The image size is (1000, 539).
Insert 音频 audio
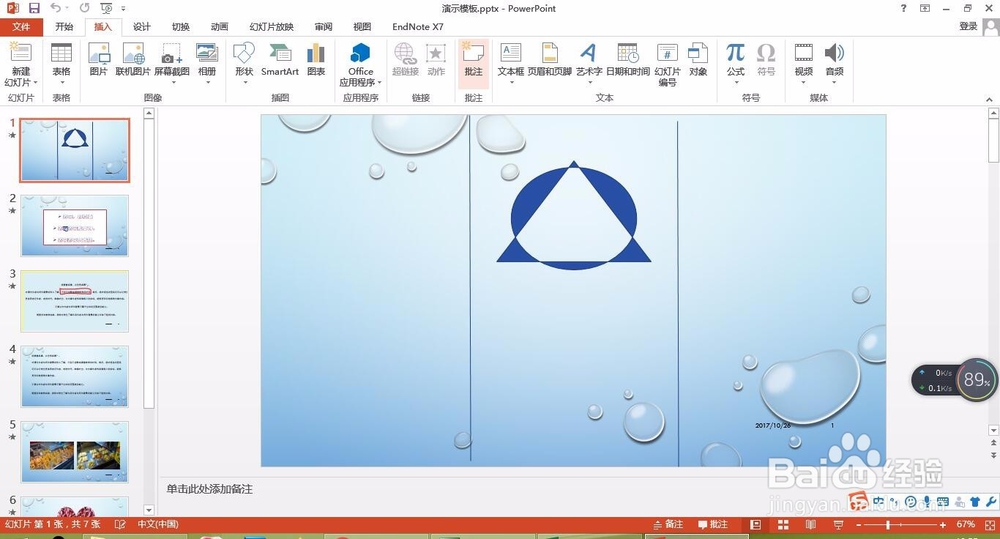(834, 53)
